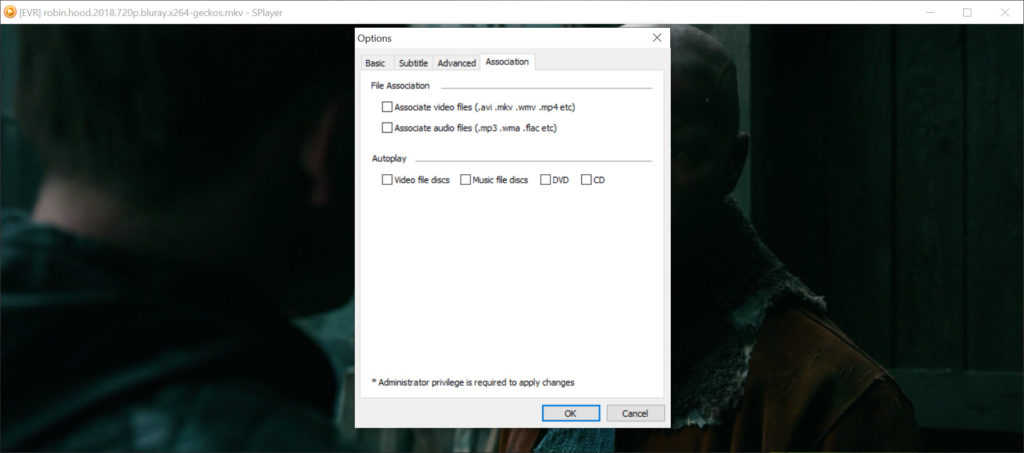The height and width of the screenshot is (453, 1024).
Task: Enable Associate audio files checkbox
Action: 387,128
